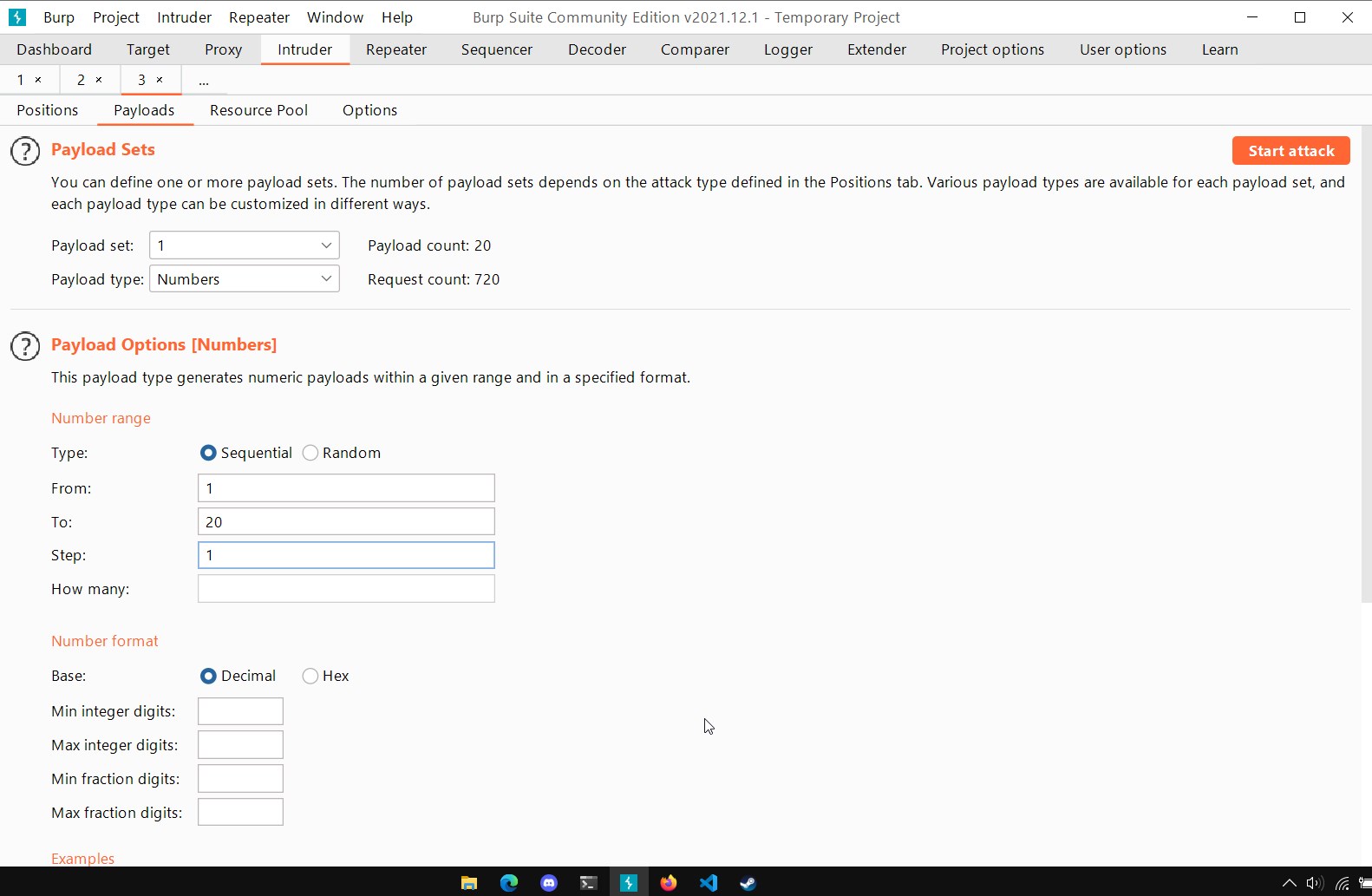Add new Intruder tab via ellipsis

[204, 80]
